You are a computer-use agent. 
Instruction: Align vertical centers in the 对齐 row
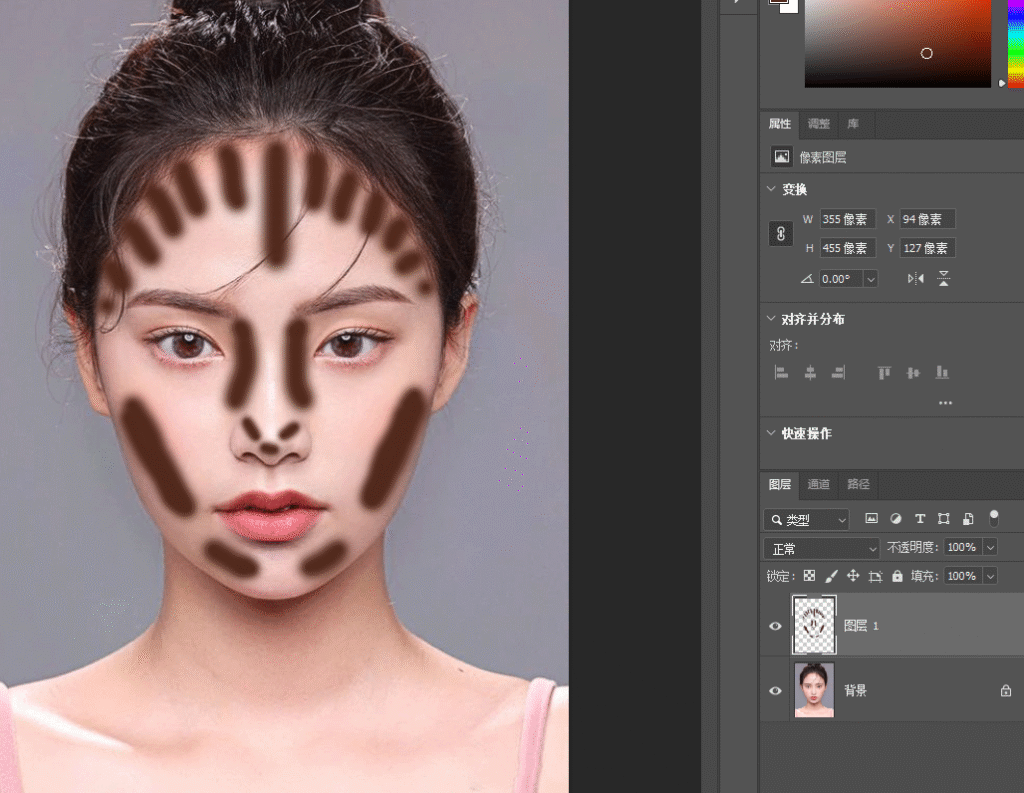pyautogui.click(x=913, y=372)
